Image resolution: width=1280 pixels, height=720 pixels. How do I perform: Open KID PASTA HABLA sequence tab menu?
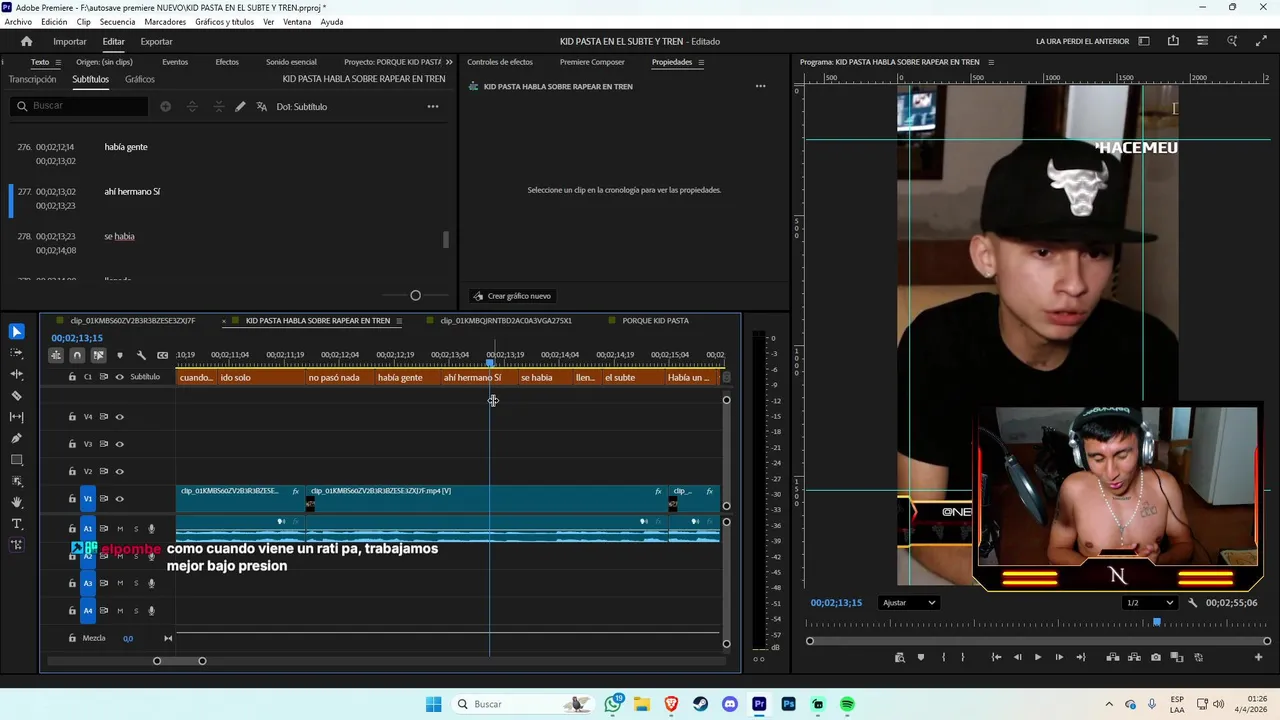click(x=399, y=321)
